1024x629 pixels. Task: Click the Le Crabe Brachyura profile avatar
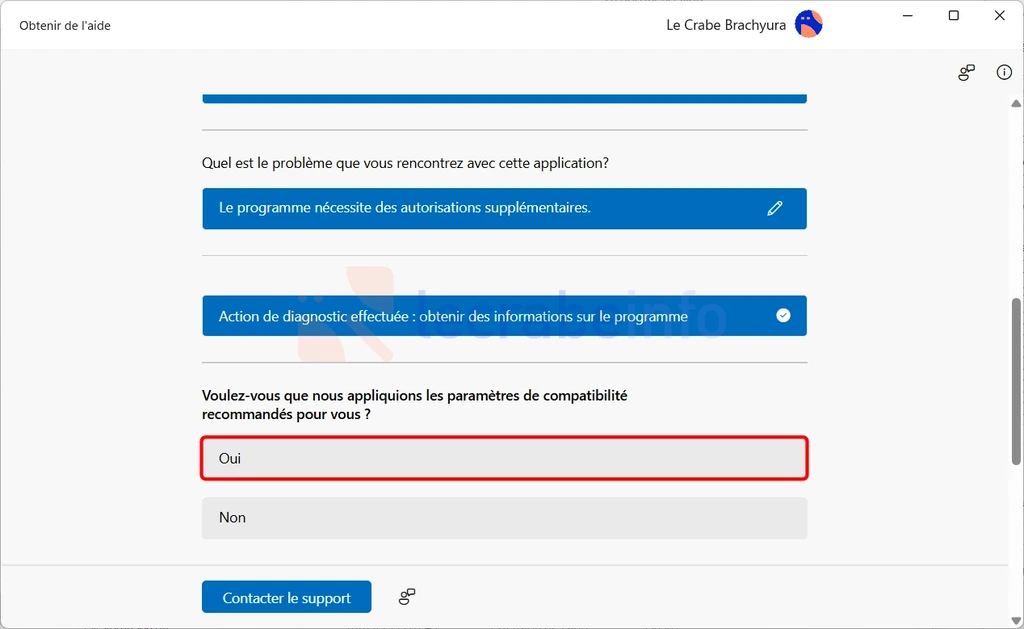[x=808, y=25]
